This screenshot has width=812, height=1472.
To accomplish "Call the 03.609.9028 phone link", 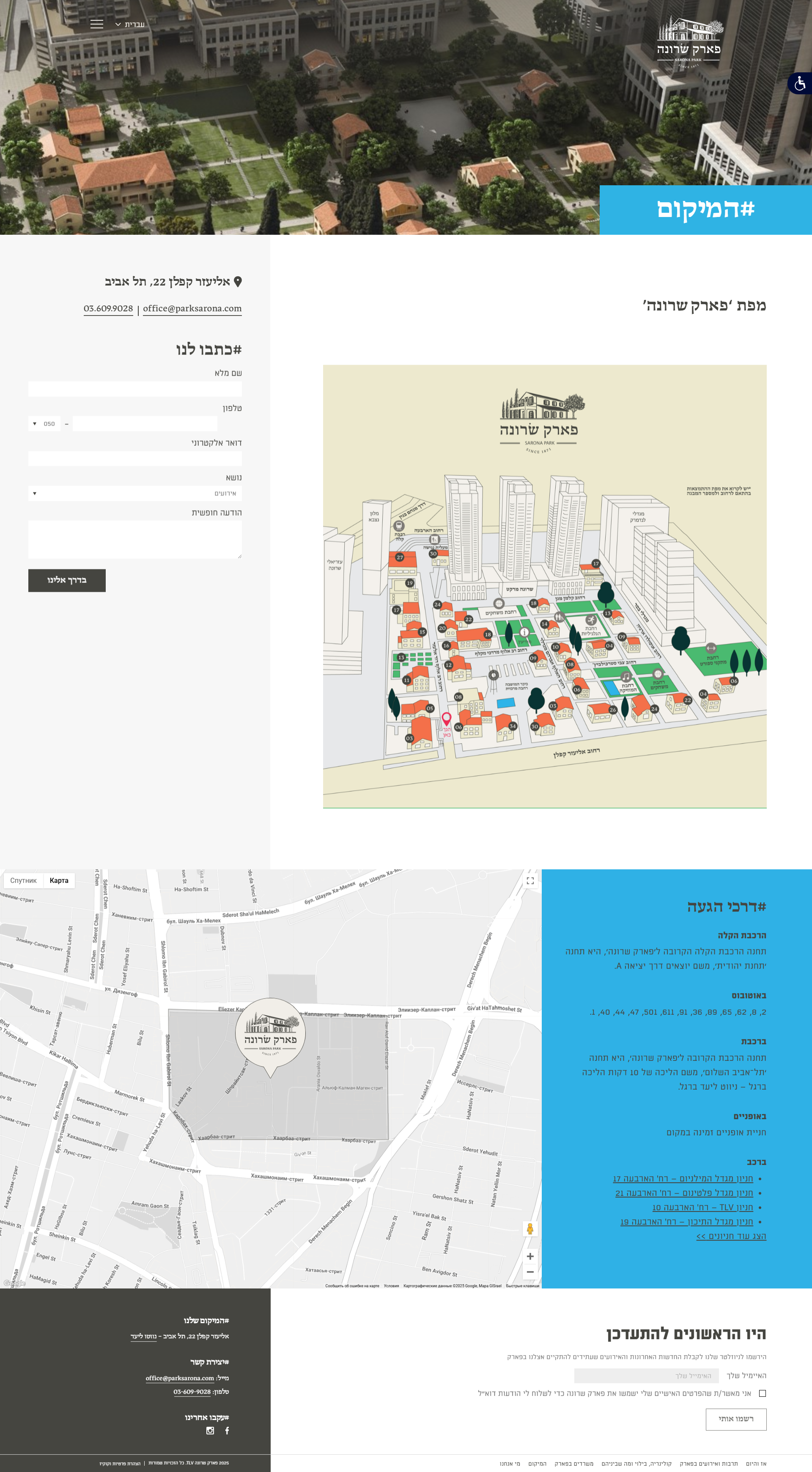I will pos(108,309).
